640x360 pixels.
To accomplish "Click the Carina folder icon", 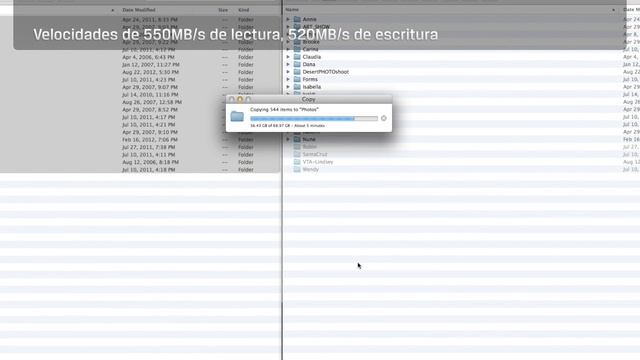I will [297, 49].
